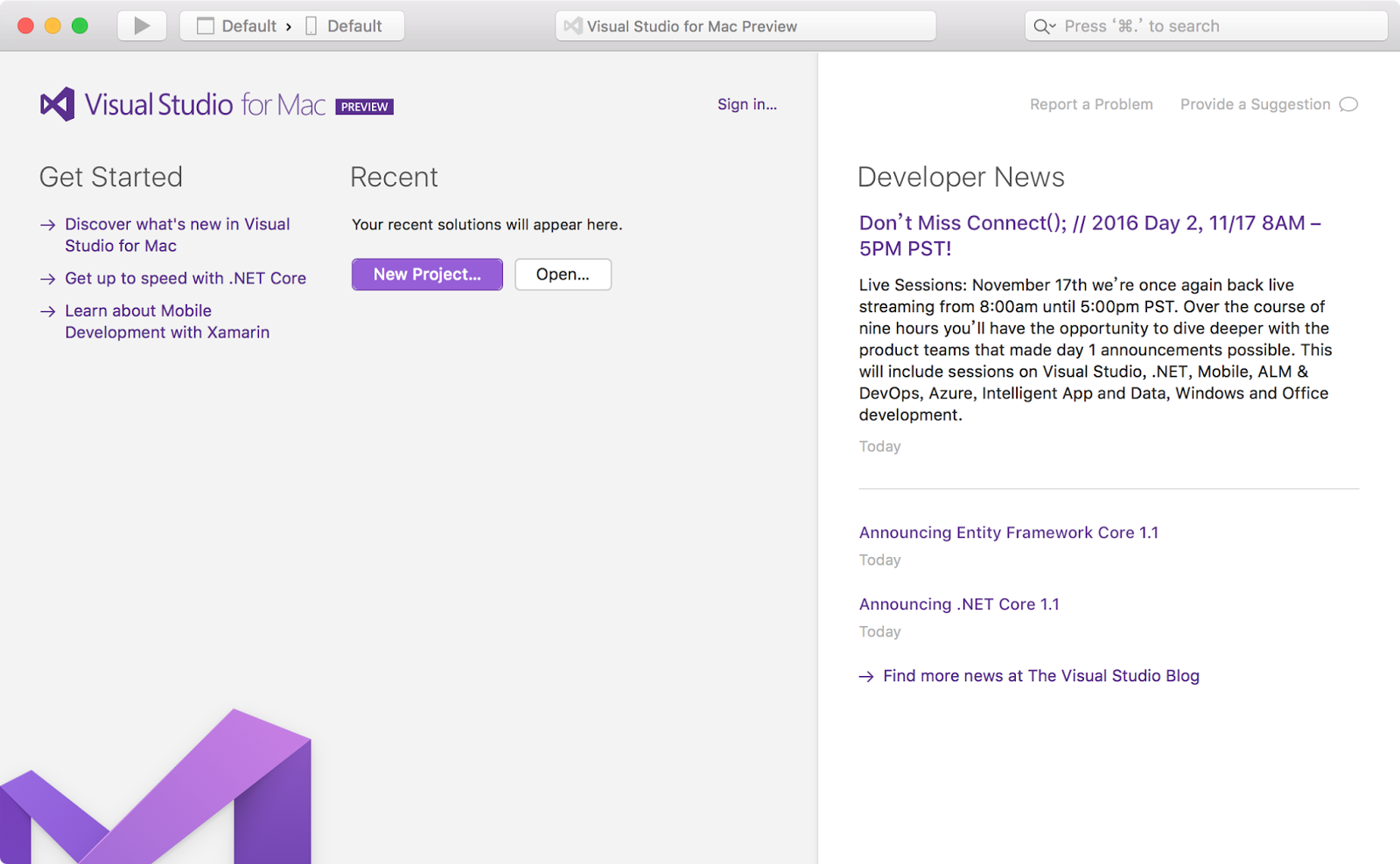Open Provide a Suggestion link

click(x=1256, y=104)
